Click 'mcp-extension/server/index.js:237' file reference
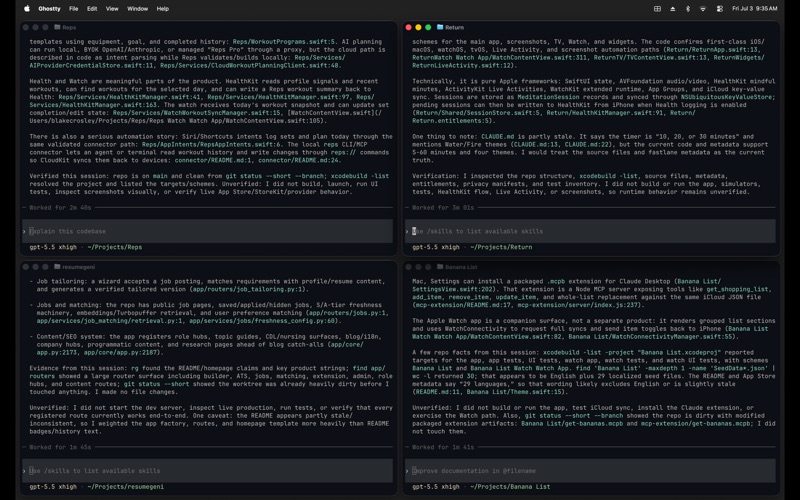 (x=579, y=305)
